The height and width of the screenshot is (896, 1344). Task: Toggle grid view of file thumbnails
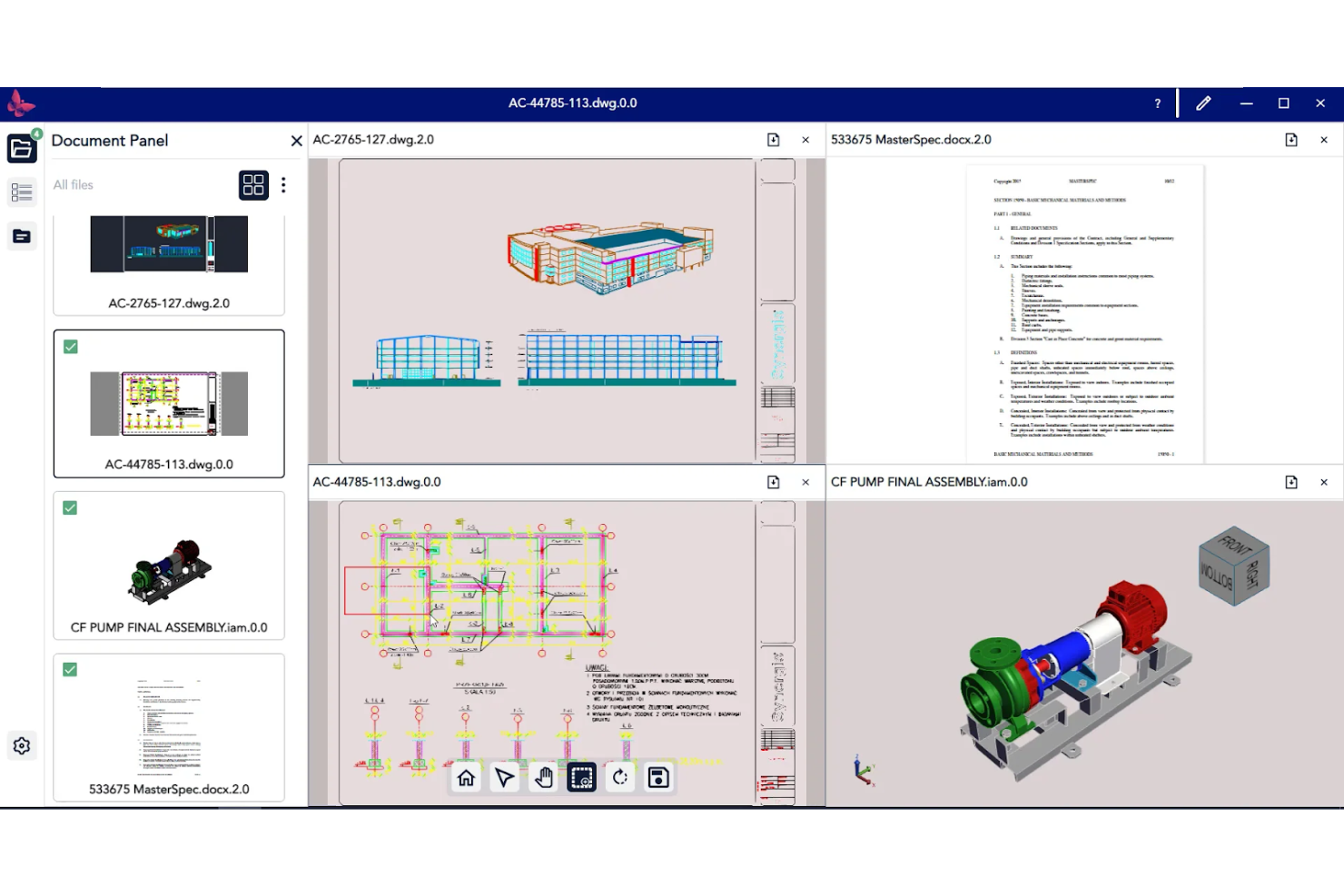click(253, 185)
